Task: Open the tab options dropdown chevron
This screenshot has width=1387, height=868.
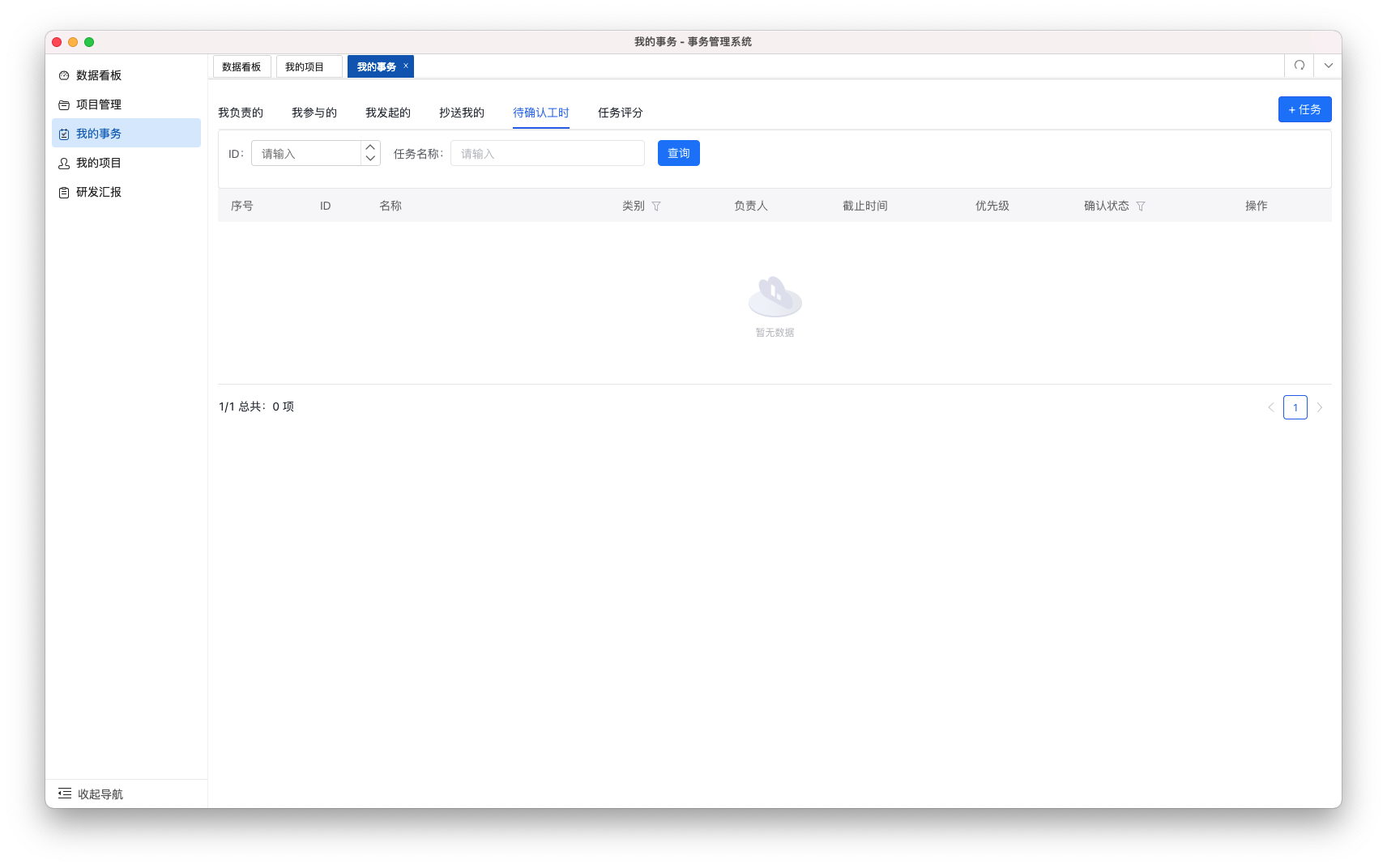Action: (1329, 66)
